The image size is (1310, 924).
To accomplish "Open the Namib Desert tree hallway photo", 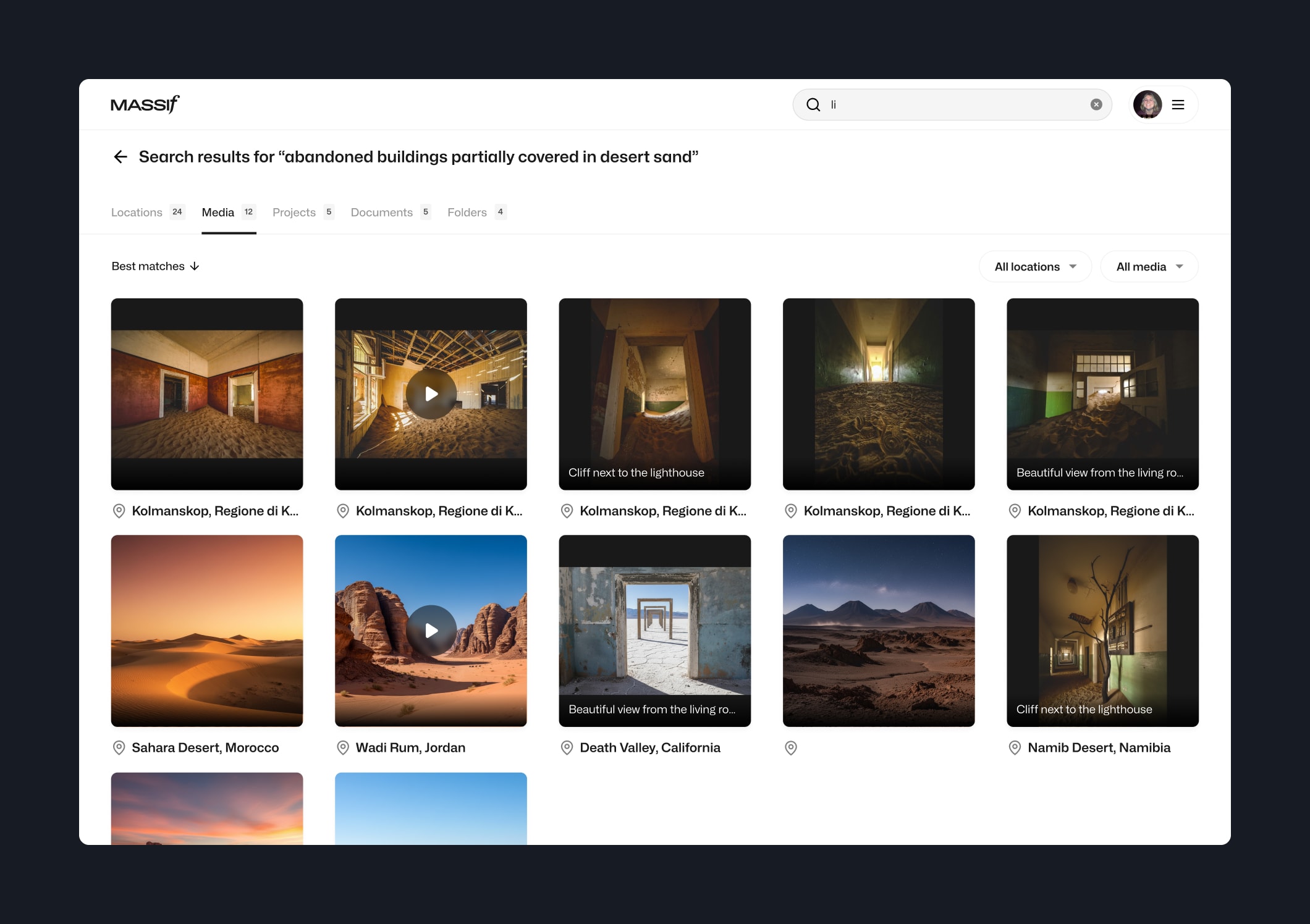I will pyautogui.click(x=1103, y=631).
